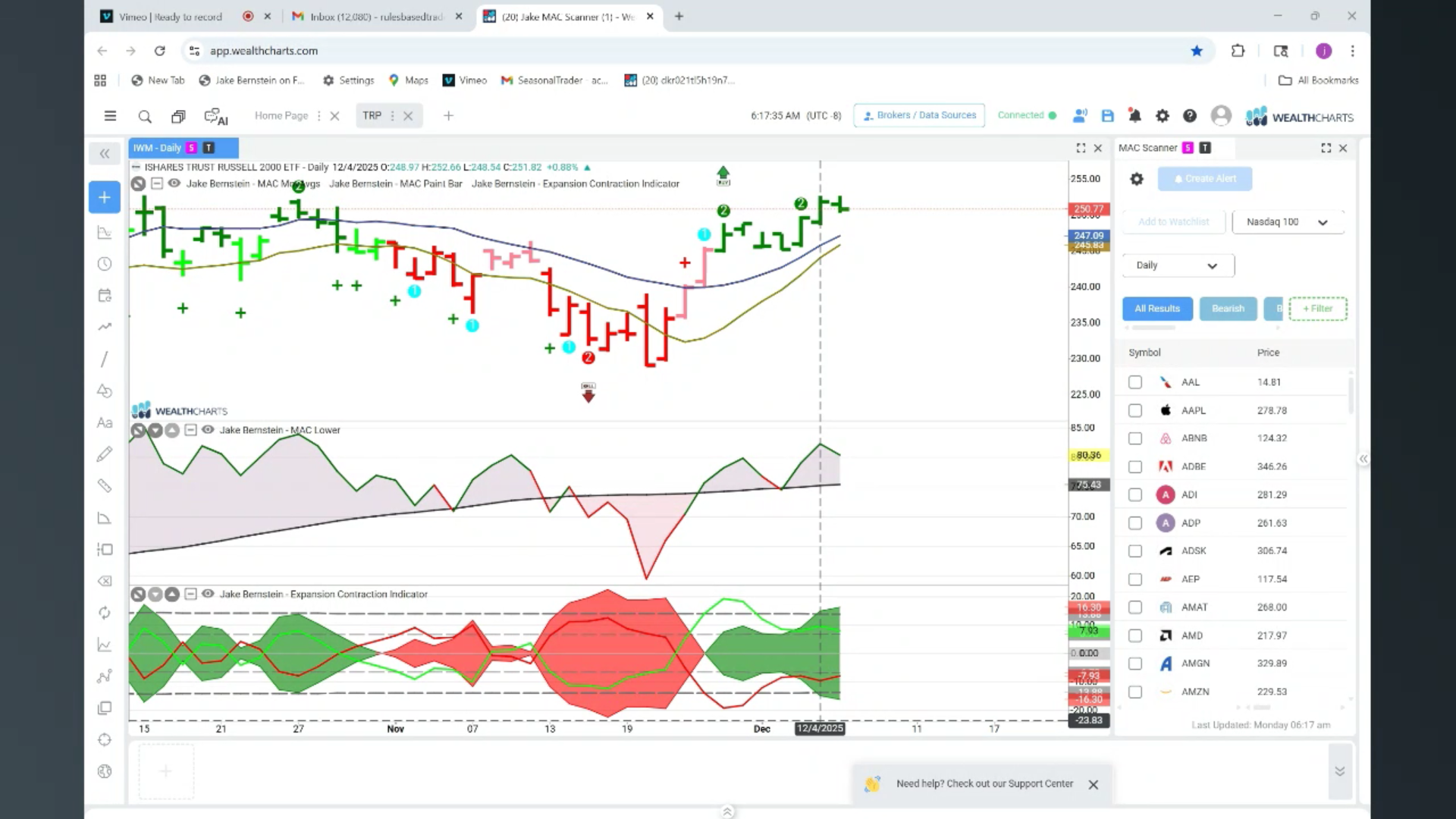Click the save layout floppy disk icon

(1107, 116)
